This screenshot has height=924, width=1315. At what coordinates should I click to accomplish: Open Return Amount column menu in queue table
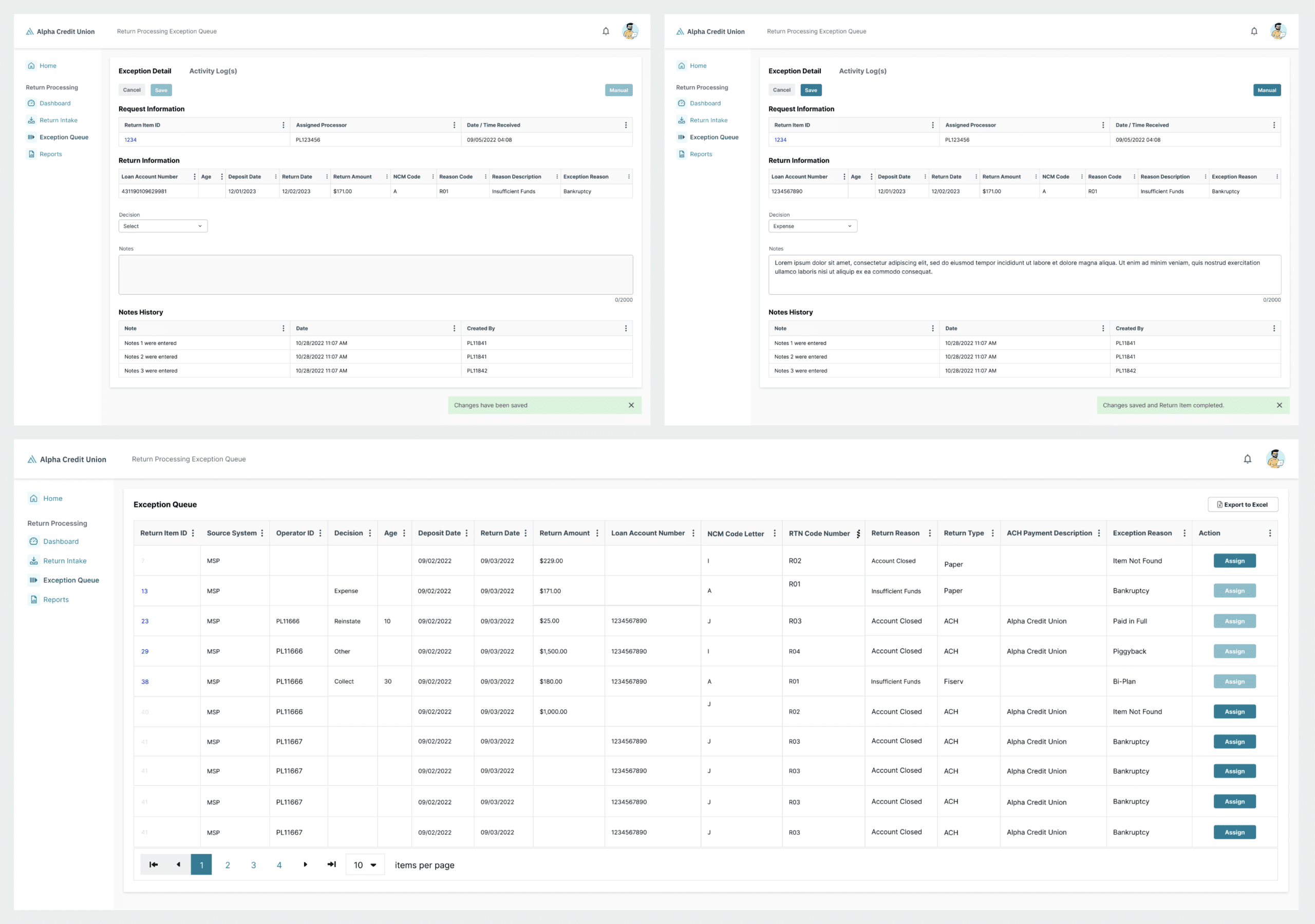point(597,533)
